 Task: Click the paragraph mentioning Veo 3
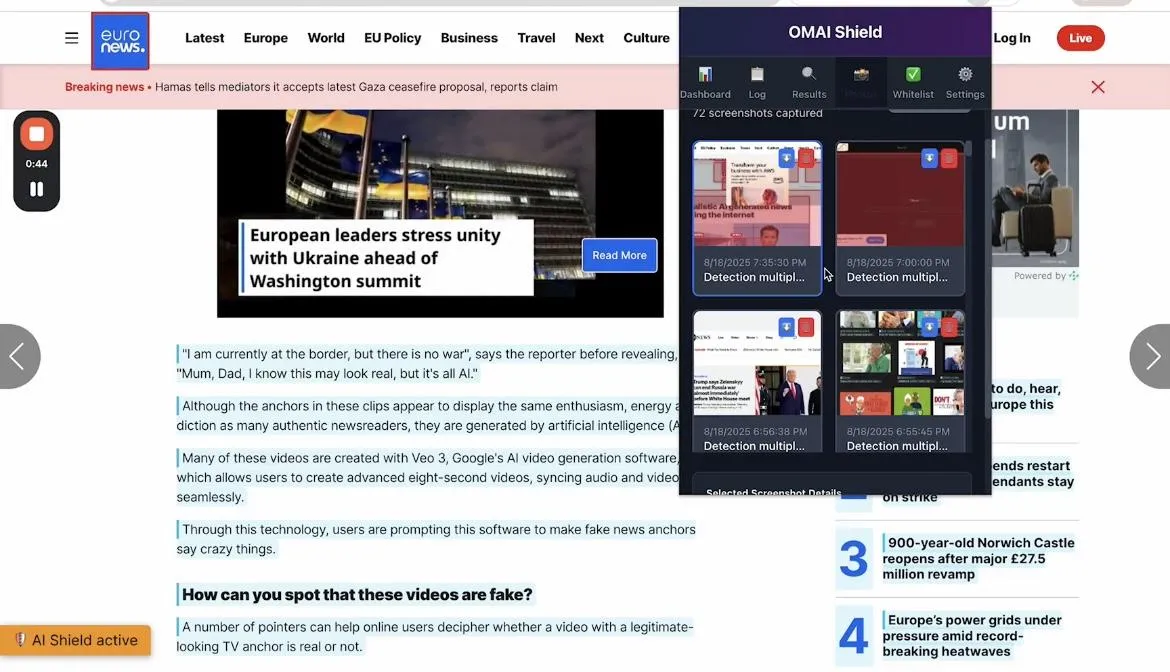click(428, 477)
